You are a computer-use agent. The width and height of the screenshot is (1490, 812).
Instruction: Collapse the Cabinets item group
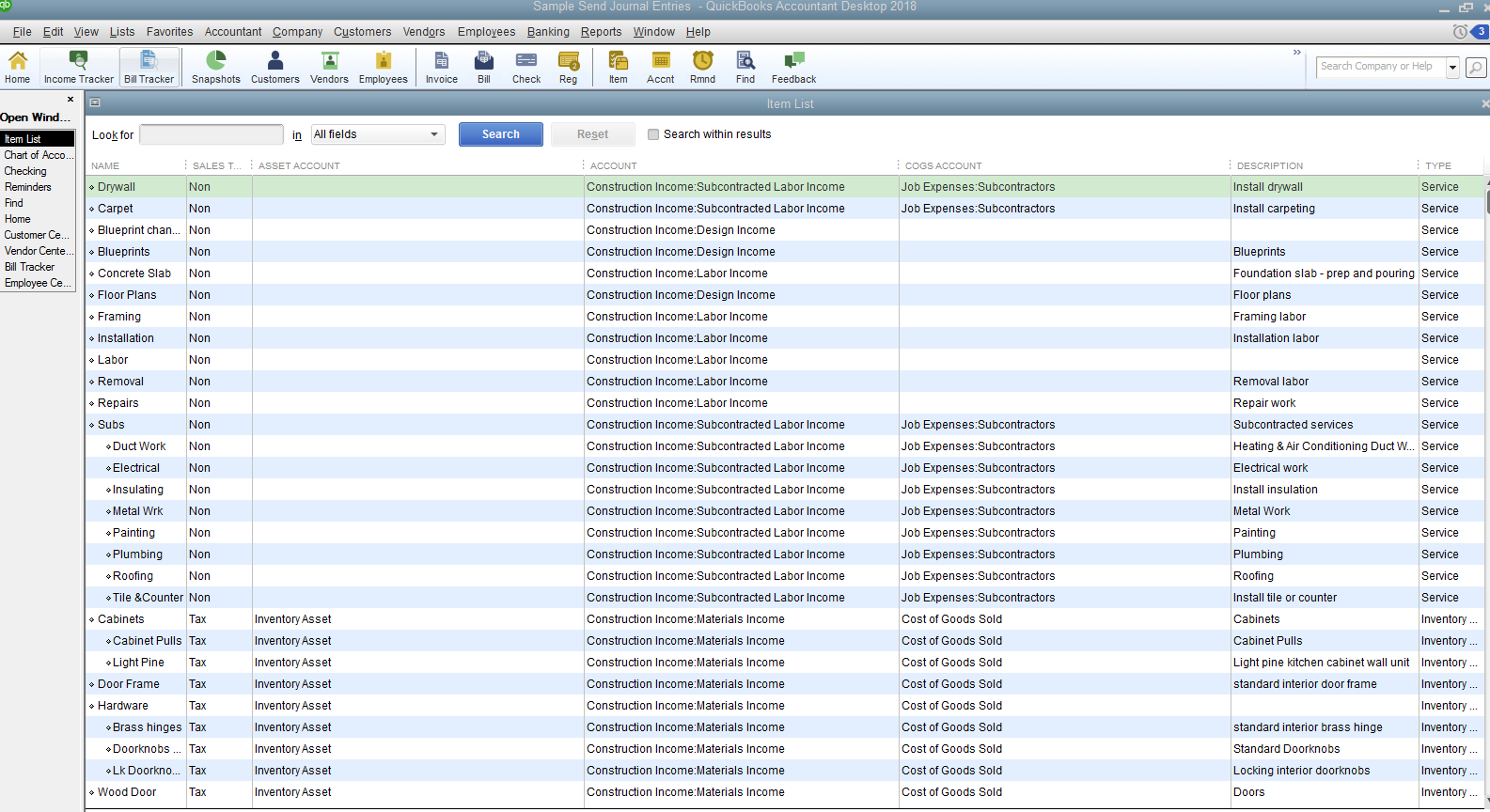pos(92,620)
